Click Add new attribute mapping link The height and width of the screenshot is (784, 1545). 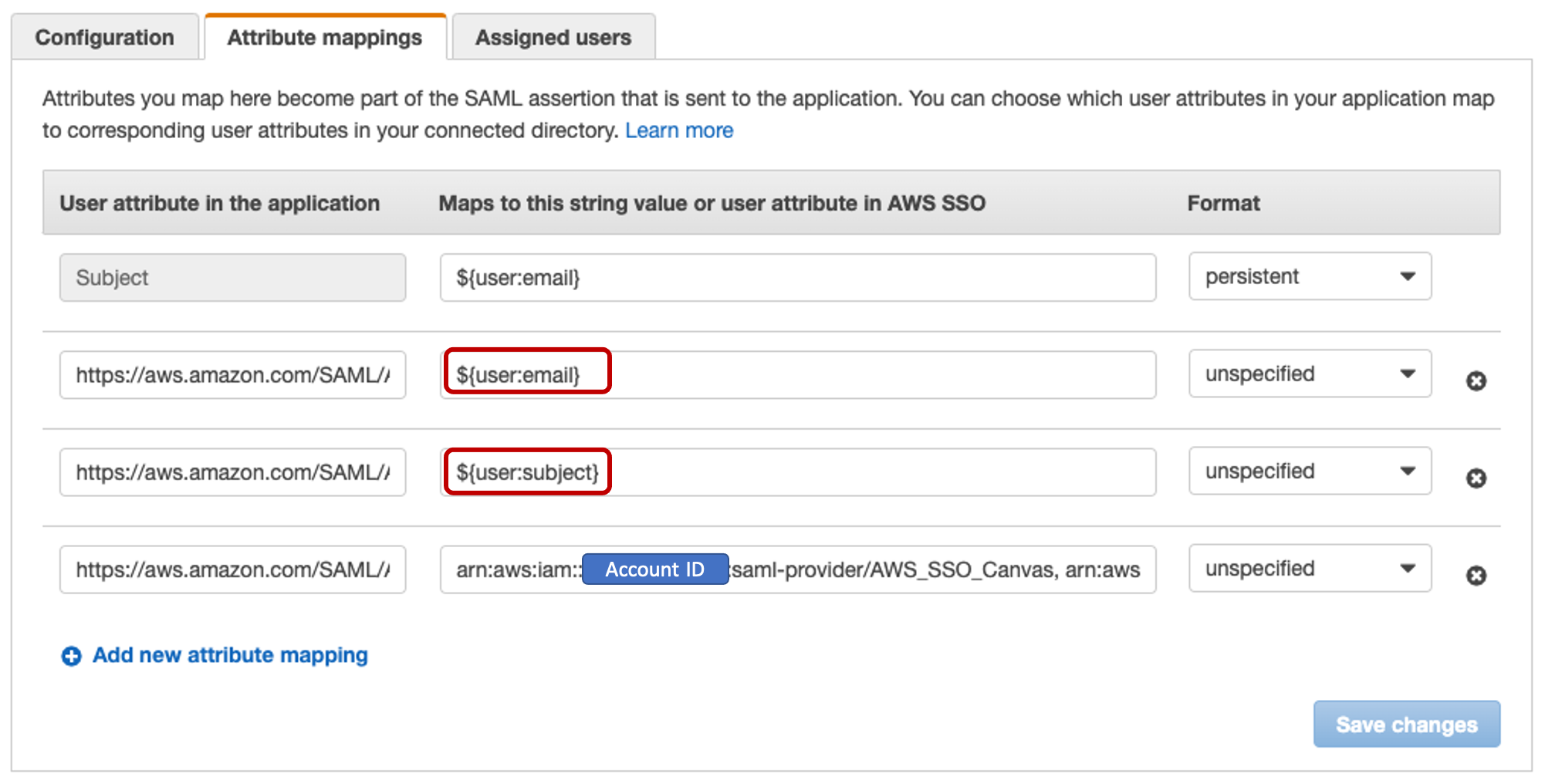coord(230,655)
